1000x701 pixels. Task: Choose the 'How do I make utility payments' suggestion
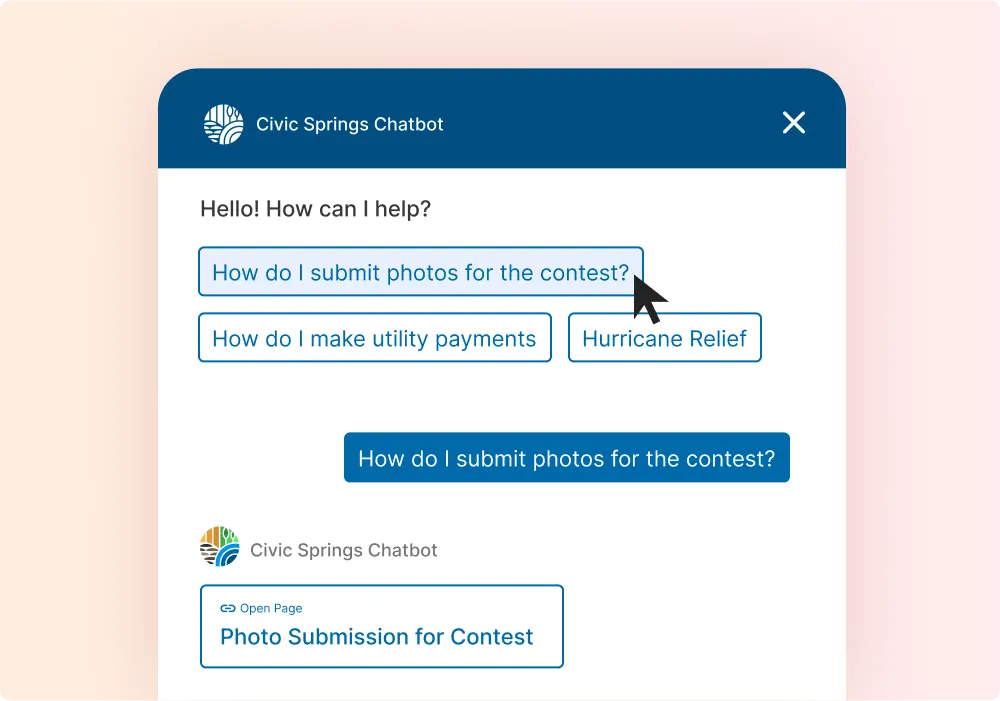(x=374, y=338)
